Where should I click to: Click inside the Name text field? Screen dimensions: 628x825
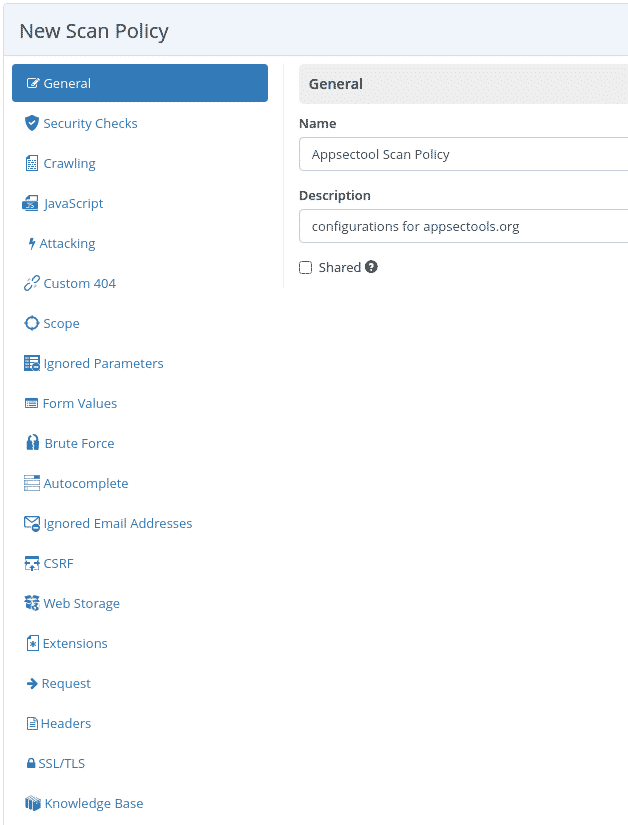tap(460, 154)
